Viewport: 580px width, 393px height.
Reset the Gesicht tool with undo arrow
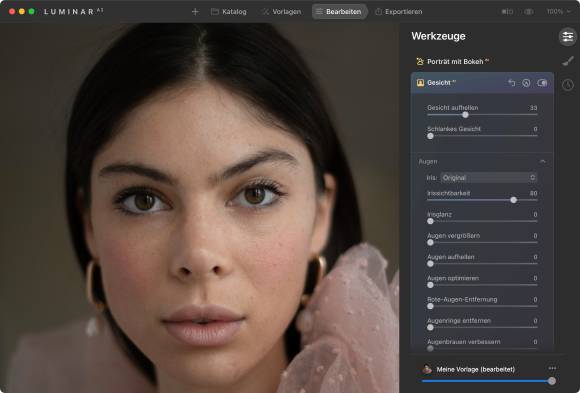512,83
